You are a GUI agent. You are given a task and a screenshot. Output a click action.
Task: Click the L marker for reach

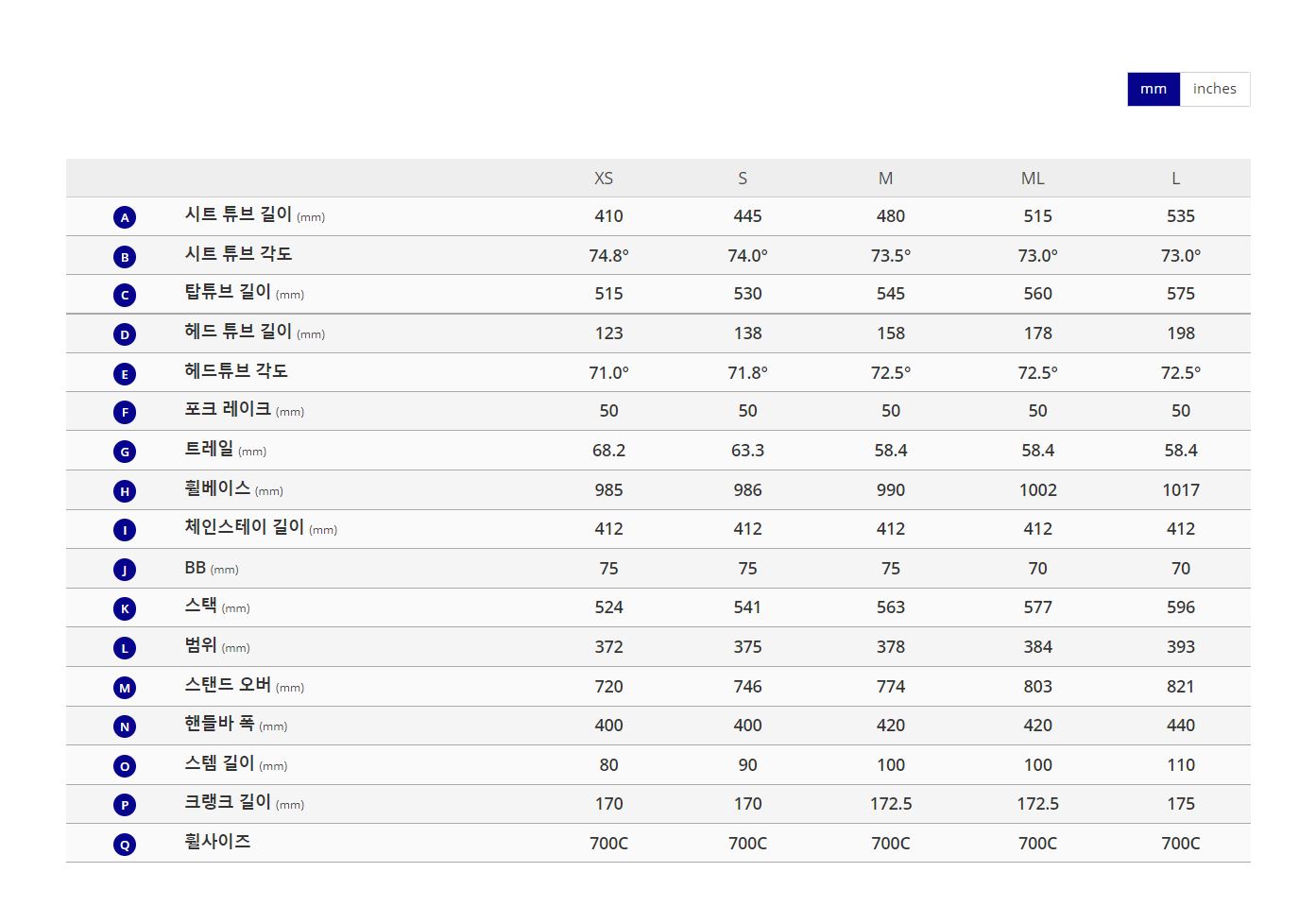coord(125,648)
